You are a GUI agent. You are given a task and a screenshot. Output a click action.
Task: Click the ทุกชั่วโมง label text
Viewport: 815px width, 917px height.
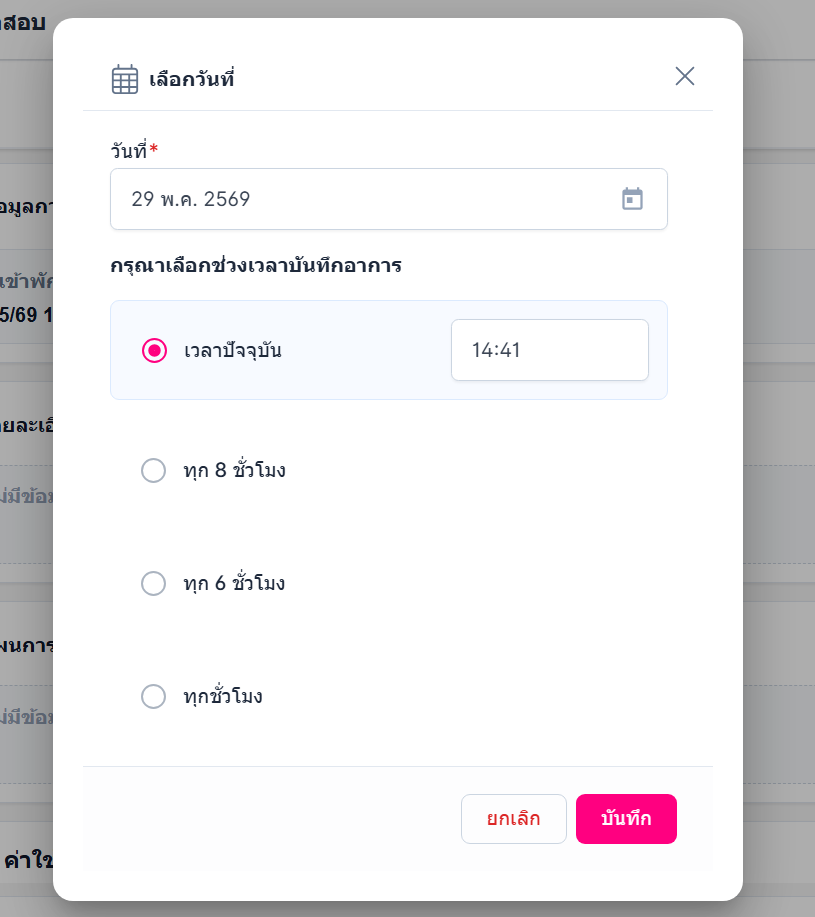pos(223,696)
